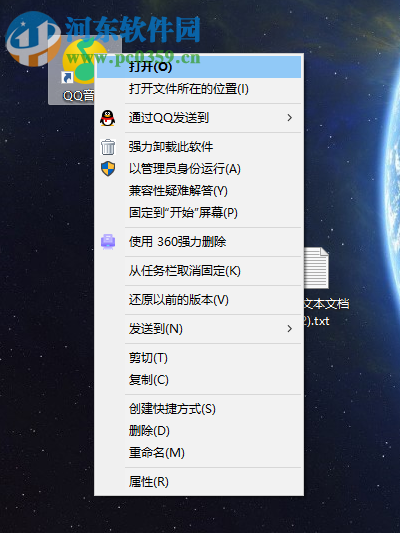Click the 文本文档 .txt file name label
Viewport: 402px width, 533px height.
[326, 312]
